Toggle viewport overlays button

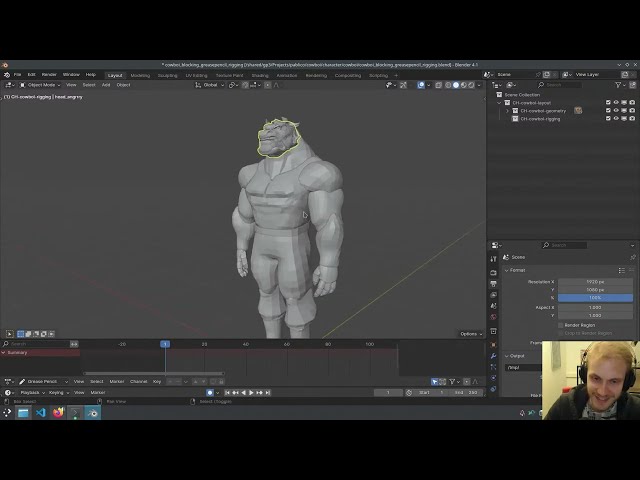pyautogui.click(x=421, y=85)
